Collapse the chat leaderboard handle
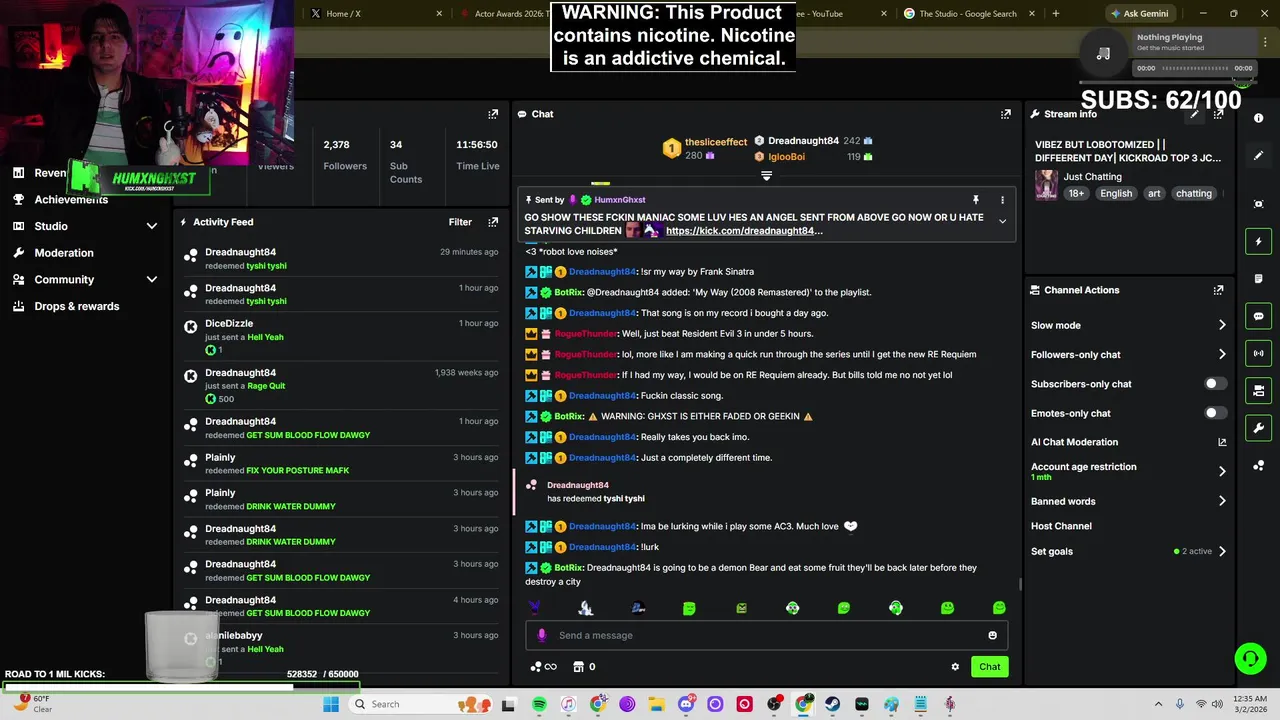This screenshot has width=1280, height=720. pyautogui.click(x=766, y=175)
